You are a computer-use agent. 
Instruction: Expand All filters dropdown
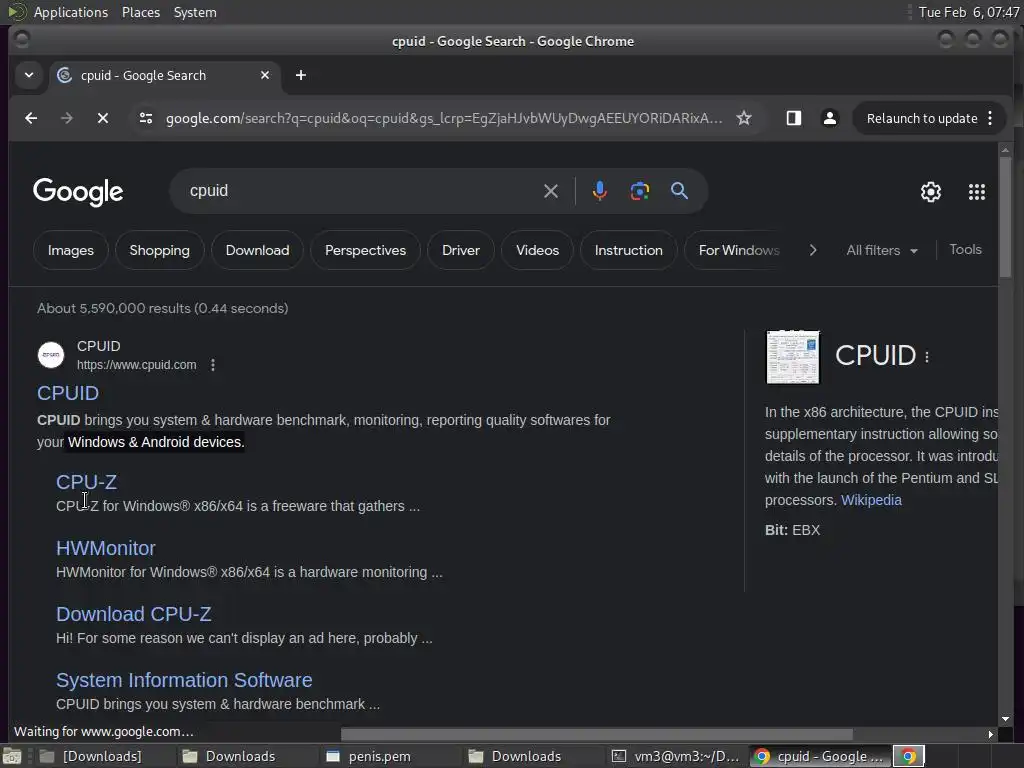click(882, 250)
